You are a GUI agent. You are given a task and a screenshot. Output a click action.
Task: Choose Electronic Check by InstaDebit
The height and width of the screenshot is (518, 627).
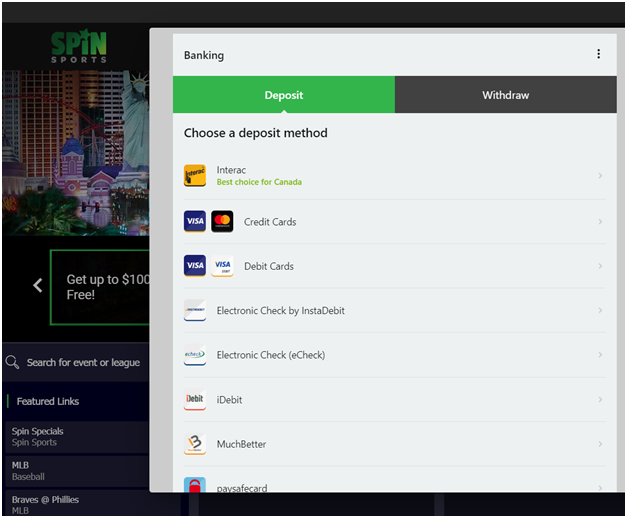395,310
